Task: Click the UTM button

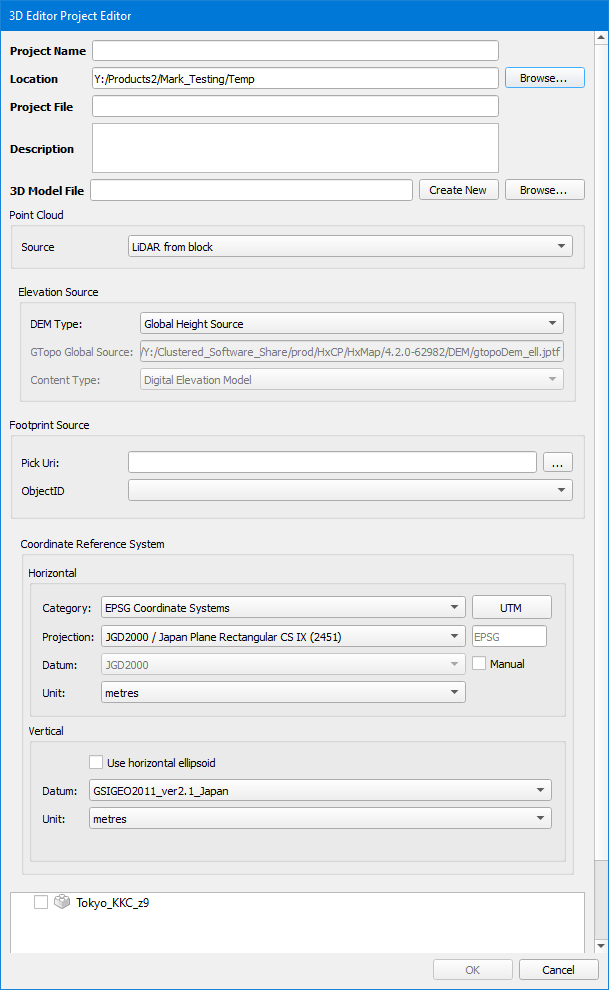Action: (511, 607)
